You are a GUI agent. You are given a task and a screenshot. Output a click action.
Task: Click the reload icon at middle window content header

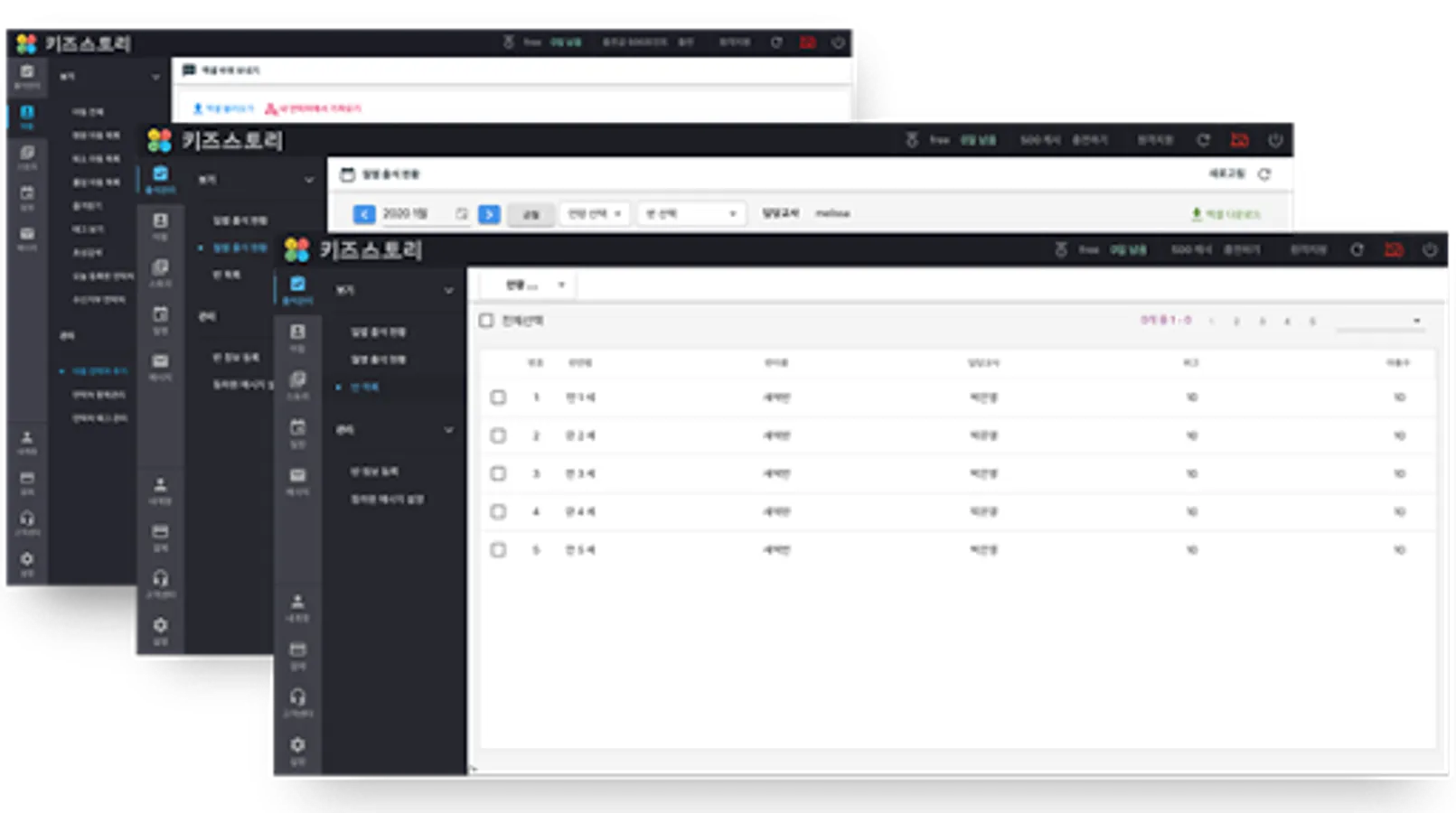coord(1263,174)
